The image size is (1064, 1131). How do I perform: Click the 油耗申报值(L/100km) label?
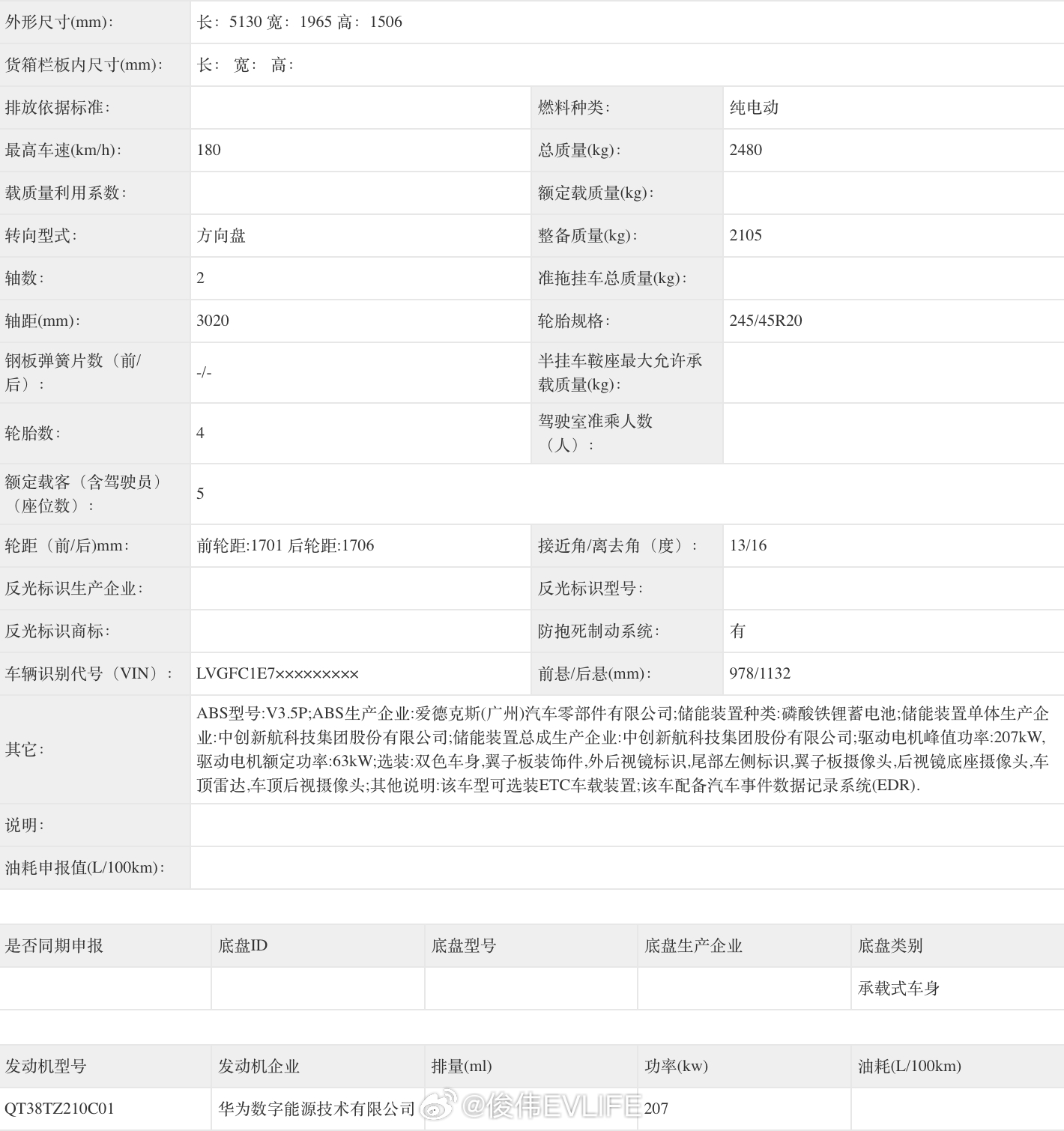click(85, 867)
